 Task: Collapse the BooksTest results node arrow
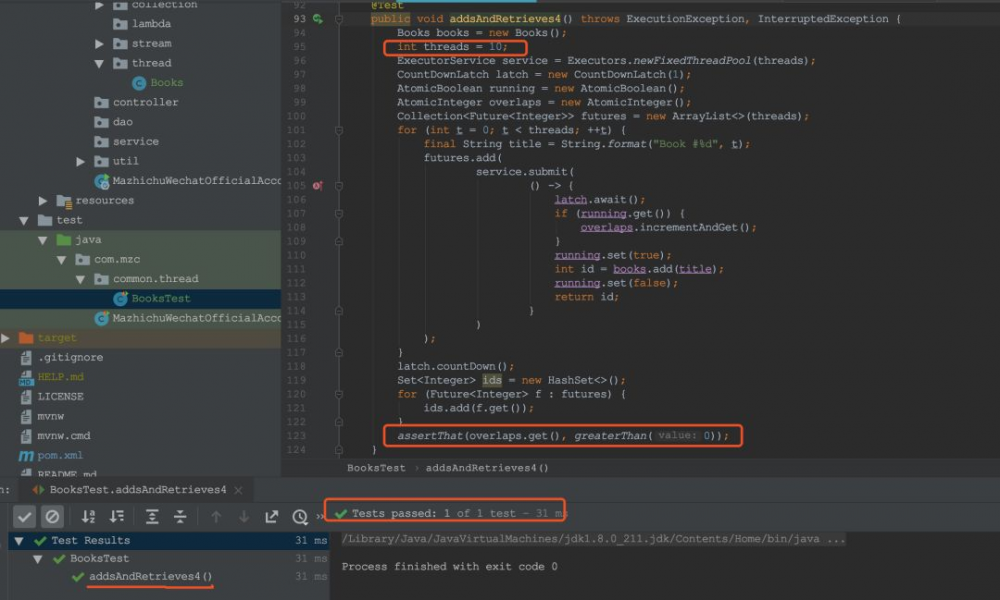click(x=38, y=559)
